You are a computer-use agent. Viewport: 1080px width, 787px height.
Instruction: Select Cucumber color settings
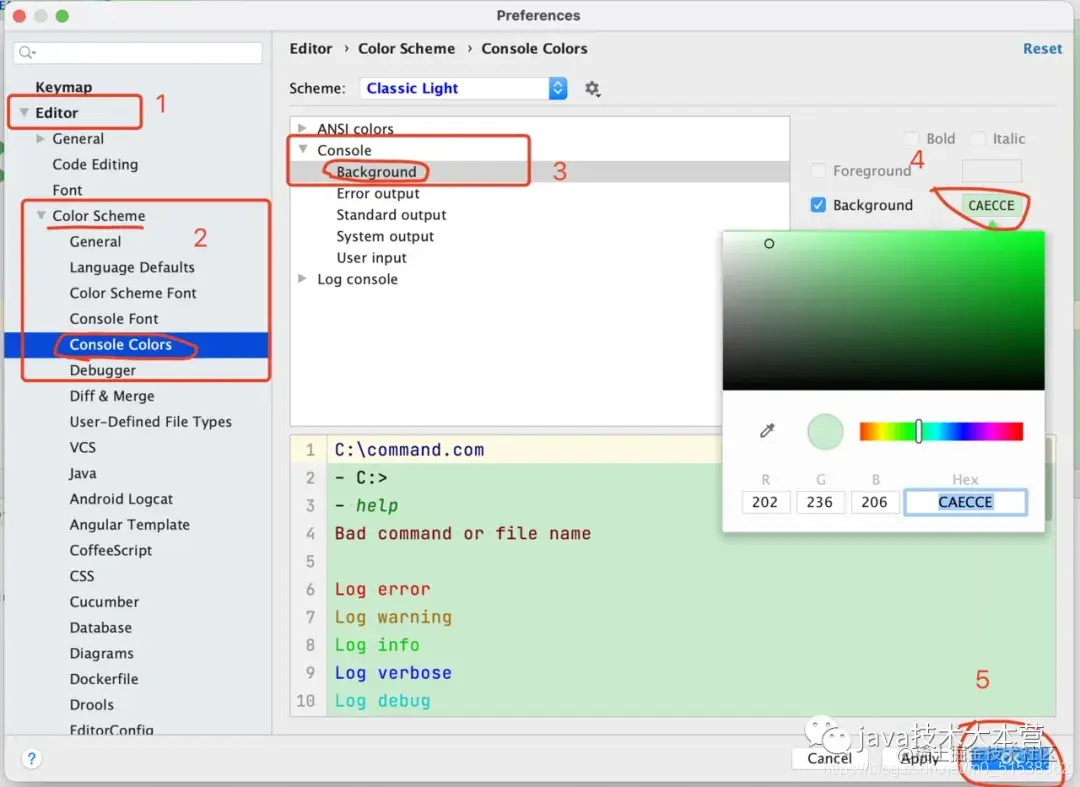point(104,602)
